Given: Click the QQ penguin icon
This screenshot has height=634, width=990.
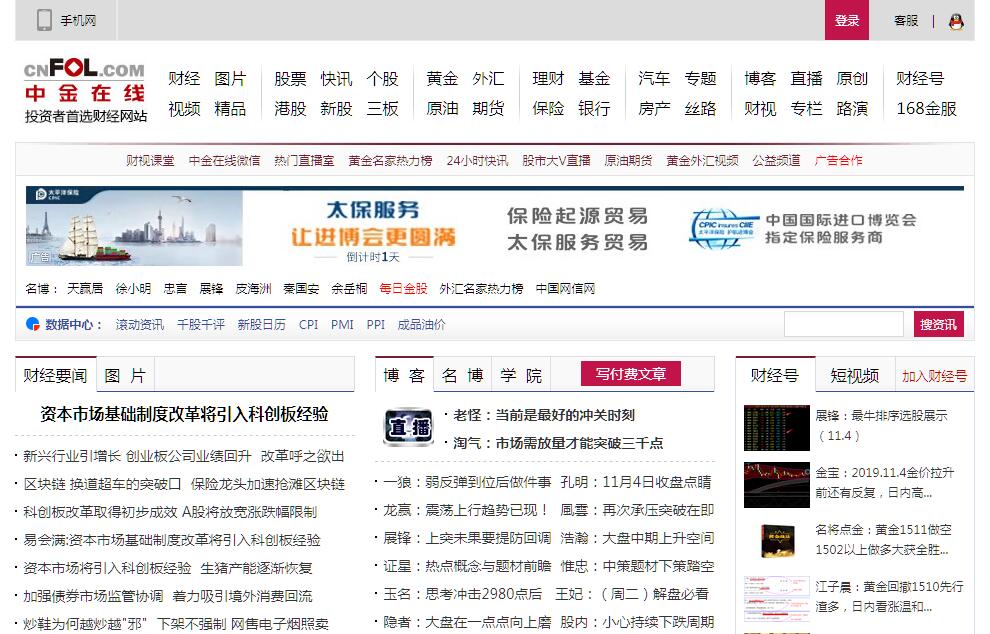Looking at the screenshot, I should (x=956, y=21).
